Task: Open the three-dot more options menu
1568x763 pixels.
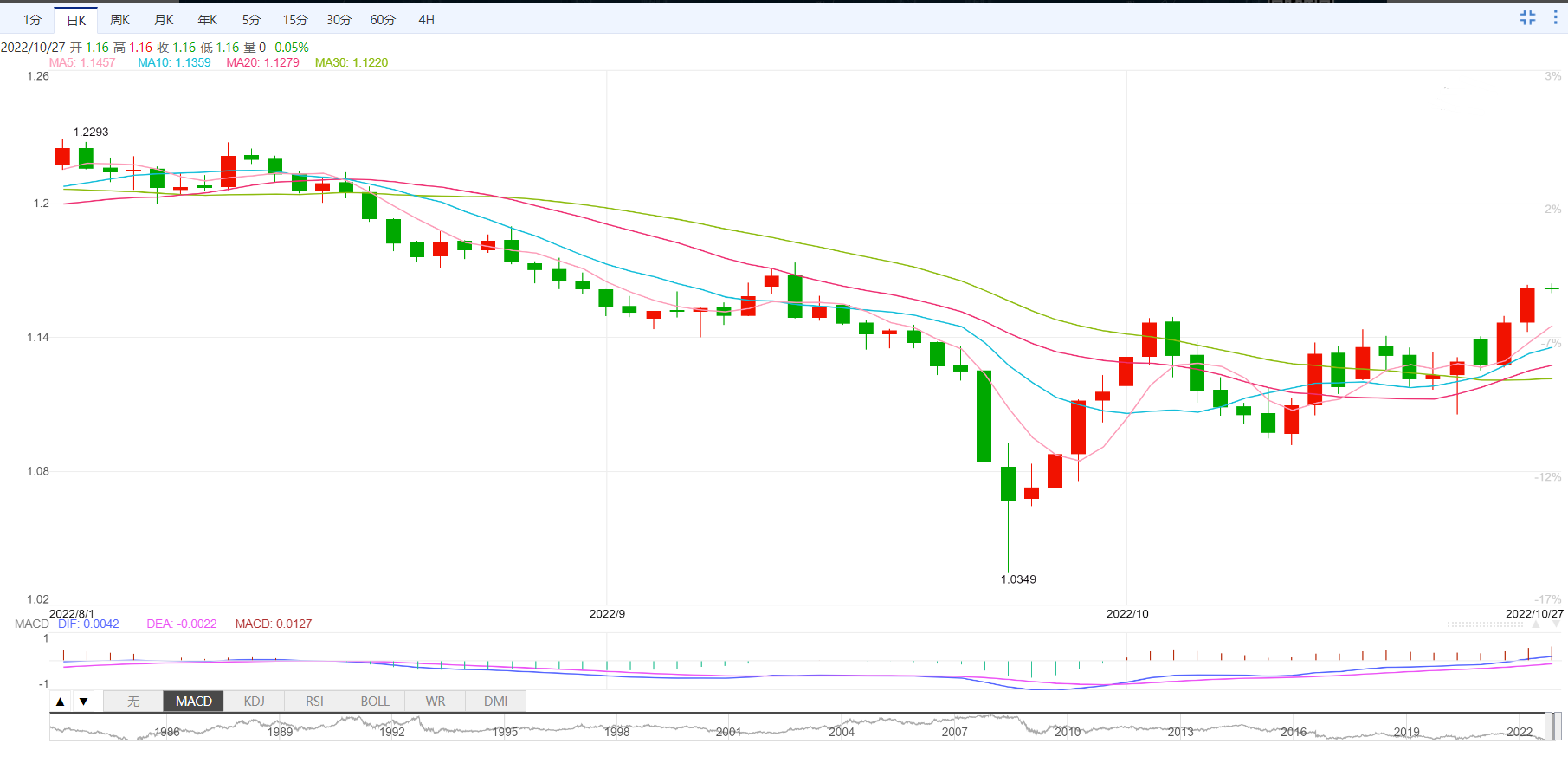Action: pyautogui.click(x=1555, y=17)
